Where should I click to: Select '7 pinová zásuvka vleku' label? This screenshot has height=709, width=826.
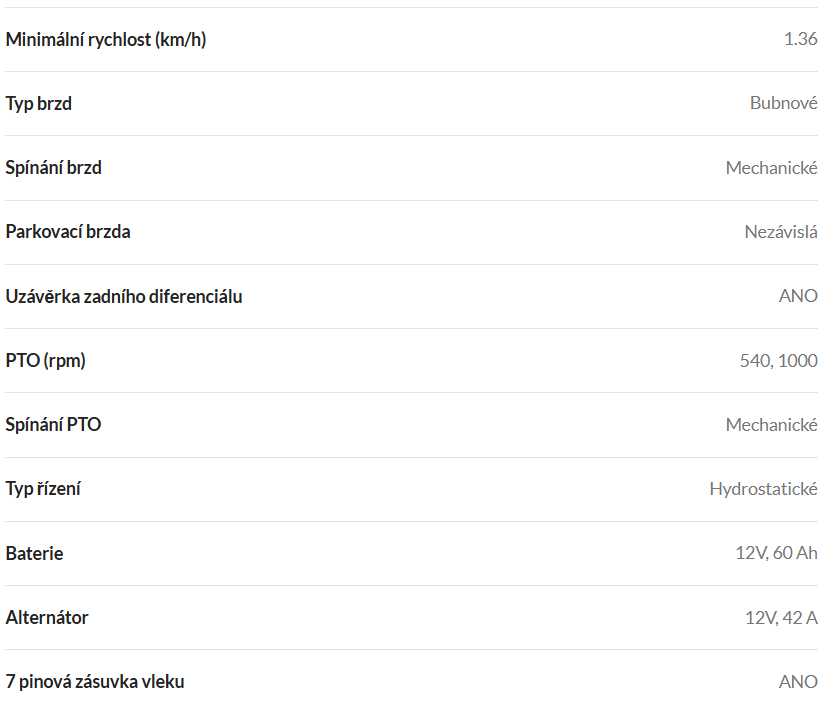(x=95, y=682)
